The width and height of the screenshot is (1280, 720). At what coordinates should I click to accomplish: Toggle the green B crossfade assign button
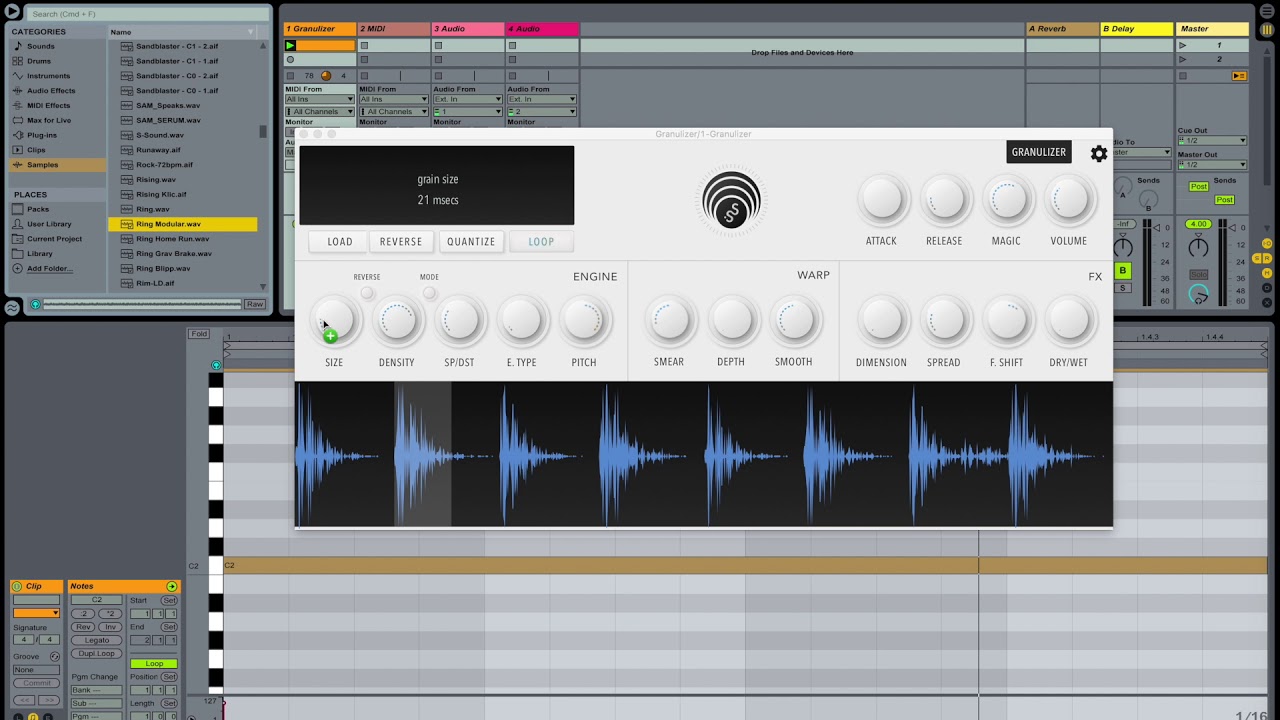(x=1123, y=271)
